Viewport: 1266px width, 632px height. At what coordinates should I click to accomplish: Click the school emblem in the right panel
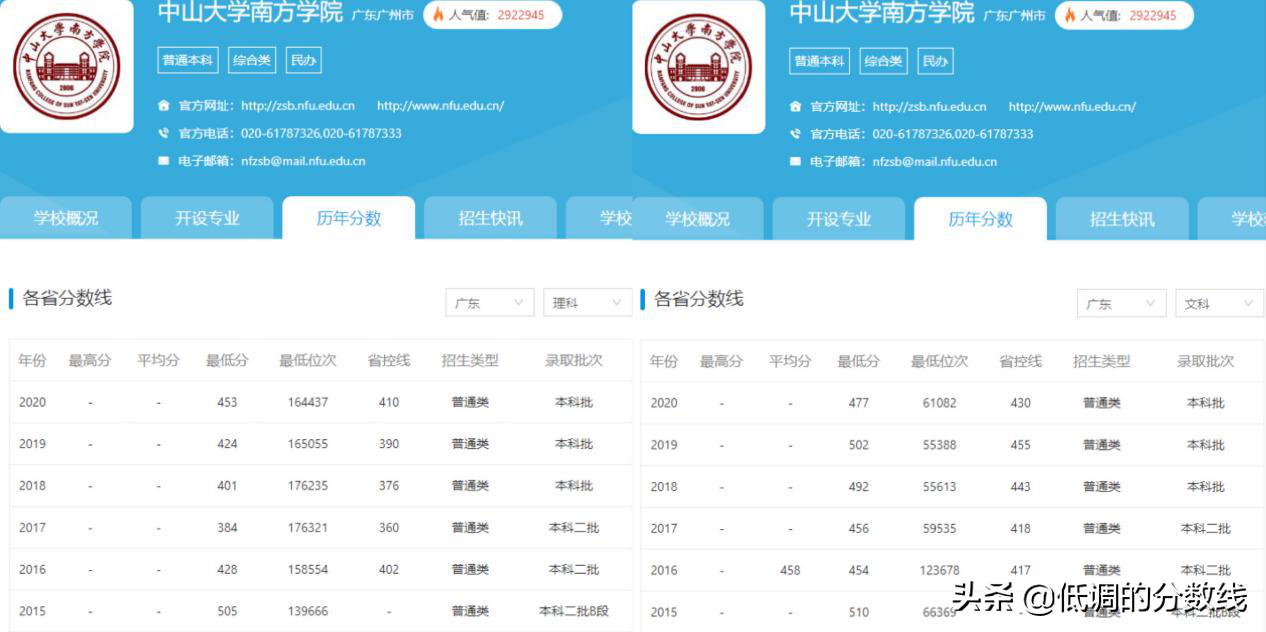[x=699, y=65]
